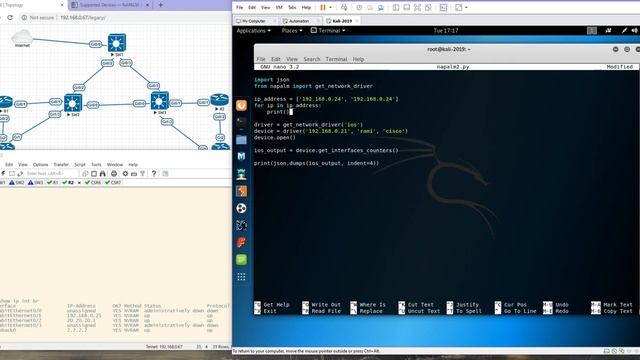640x360 pixels.
Task: Launch Burp Suite from the Kali dock
Action: click(x=241, y=191)
